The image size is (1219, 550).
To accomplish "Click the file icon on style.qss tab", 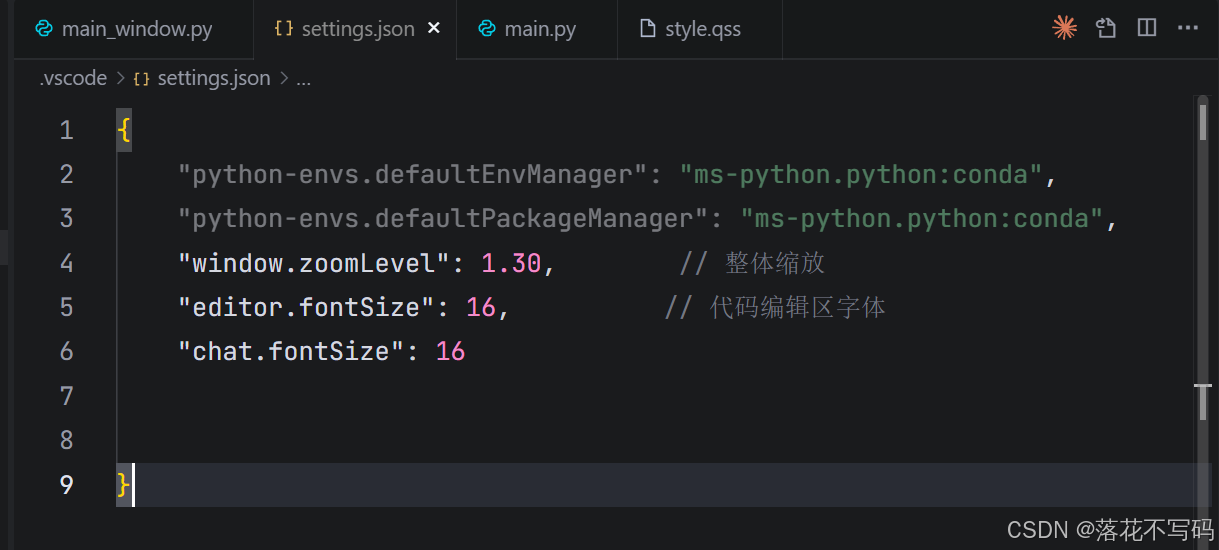I will click(x=648, y=29).
